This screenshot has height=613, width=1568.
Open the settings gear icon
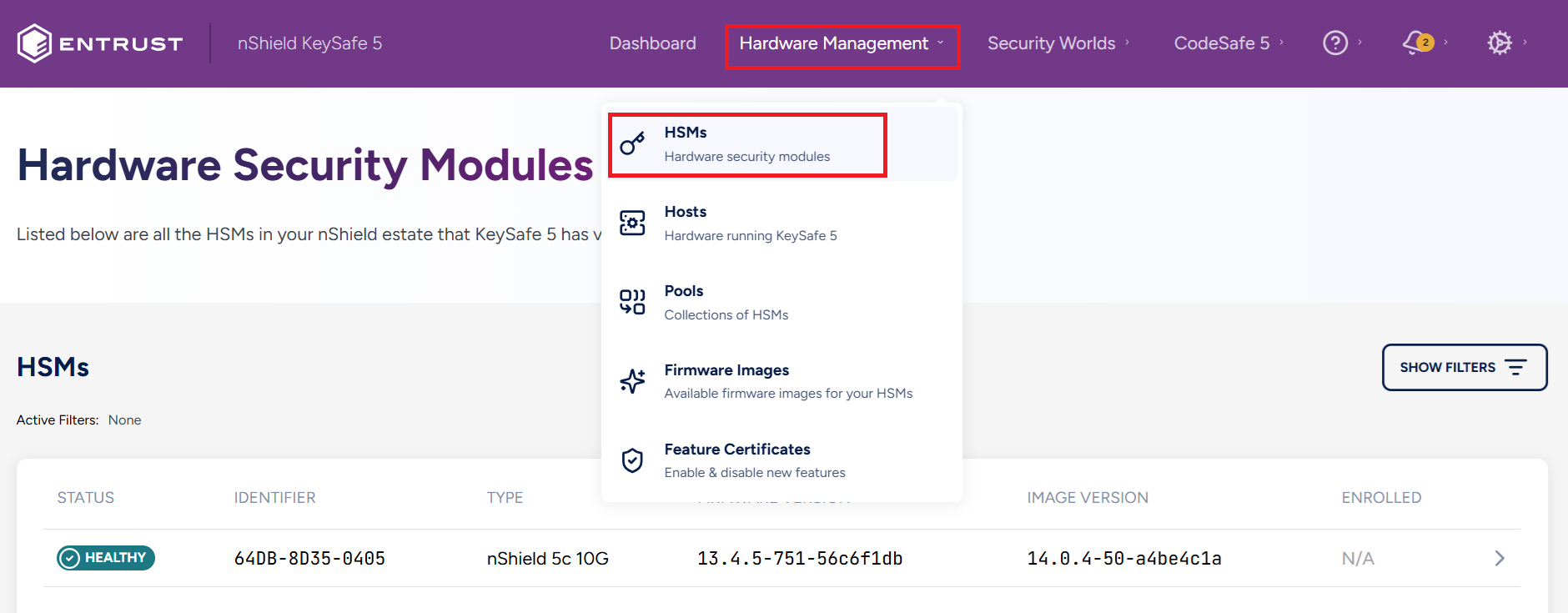pyautogui.click(x=1500, y=43)
